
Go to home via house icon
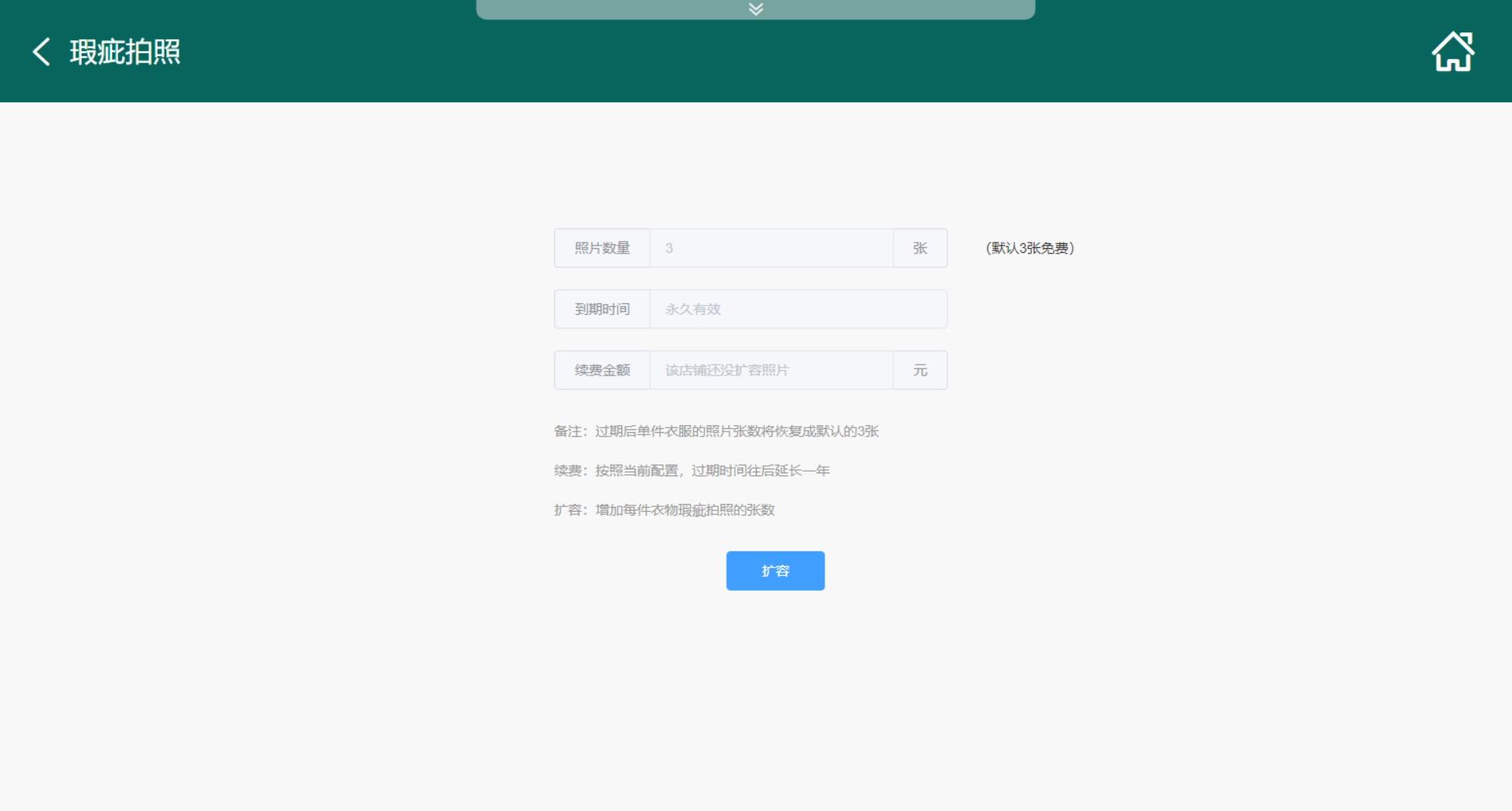pos(1452,52)
